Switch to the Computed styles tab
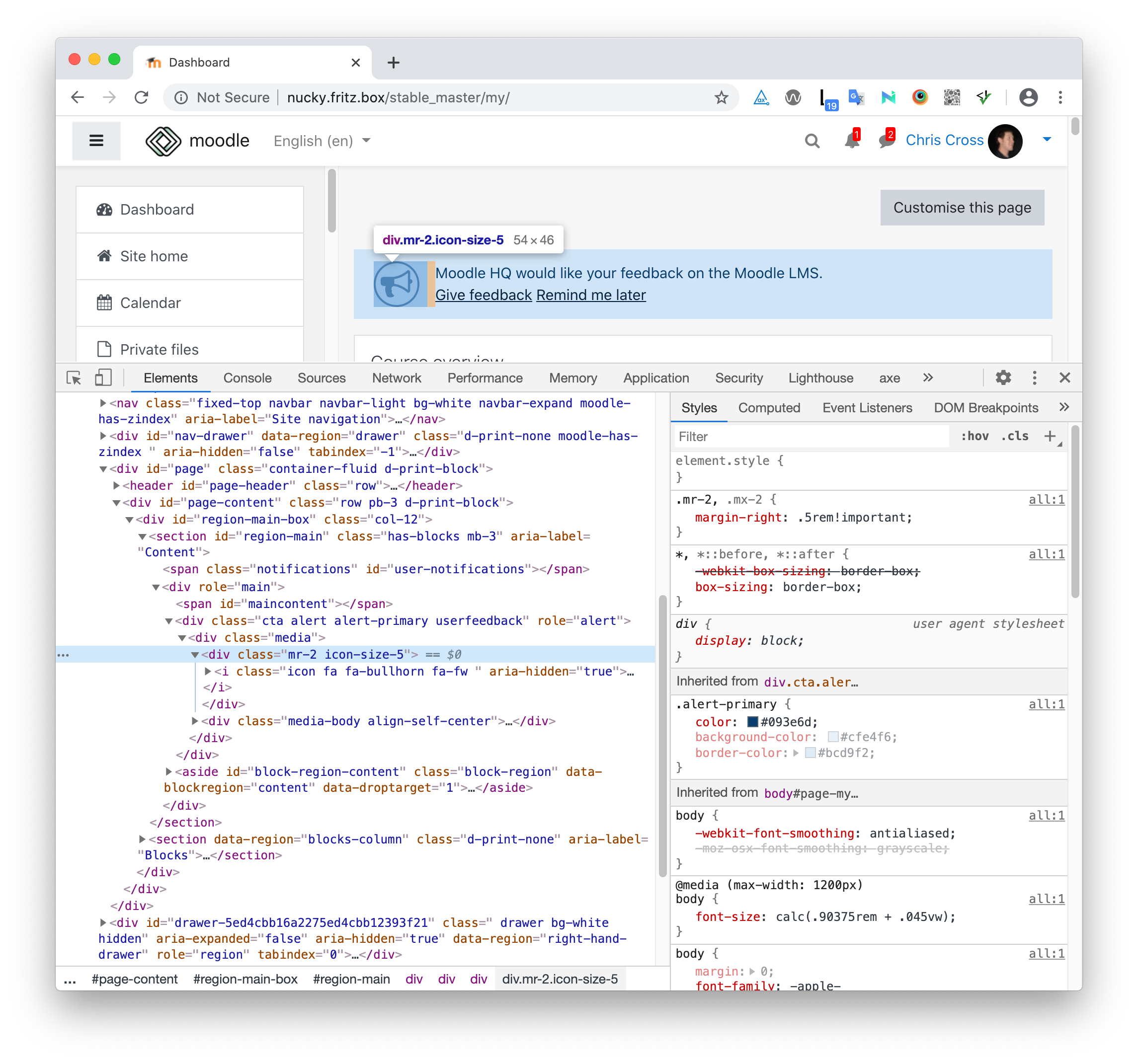Image resolution: width=1138 pixels, height=1064 pixels. (x=769, y=407)
